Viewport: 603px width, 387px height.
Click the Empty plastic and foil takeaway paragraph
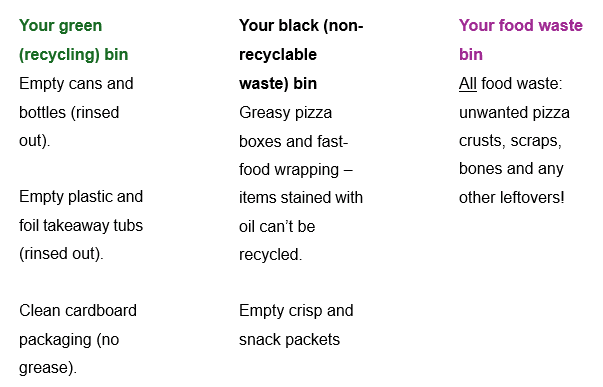pyautogui.click(x=81, y=225)
